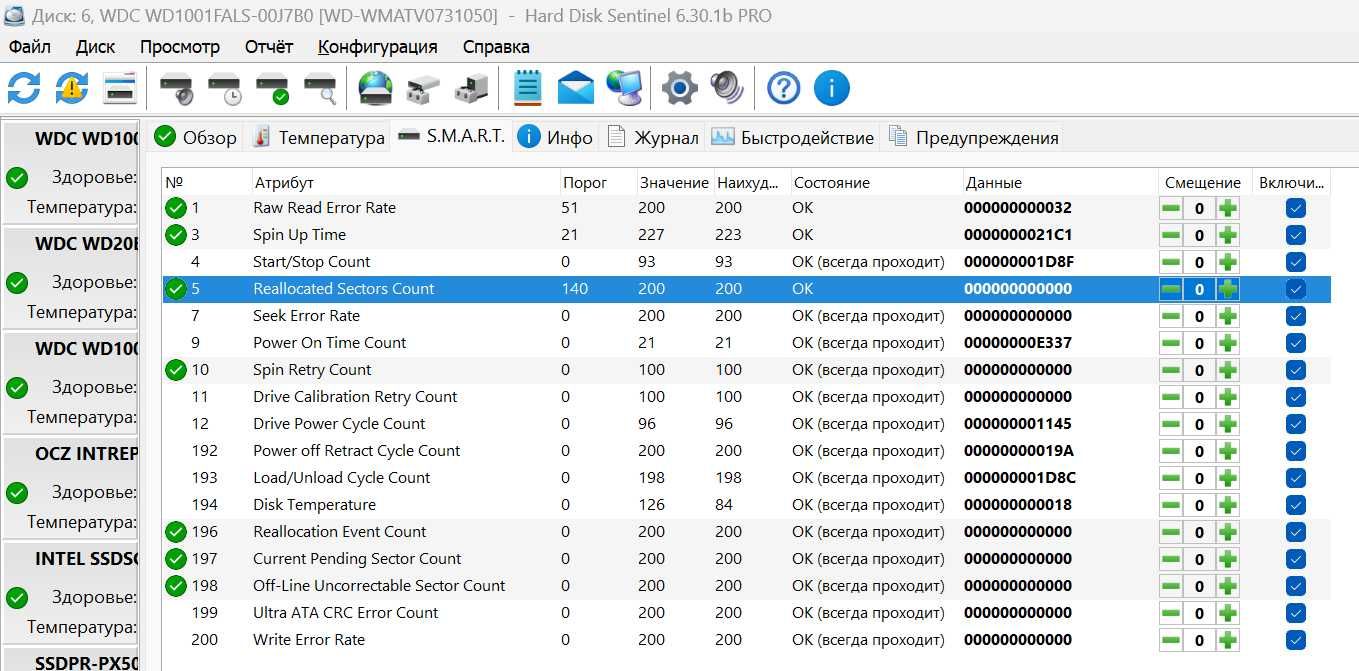Click the refresh disk information icon
The height and width of the screenshot is (671, 1359).
click(24, 88)
